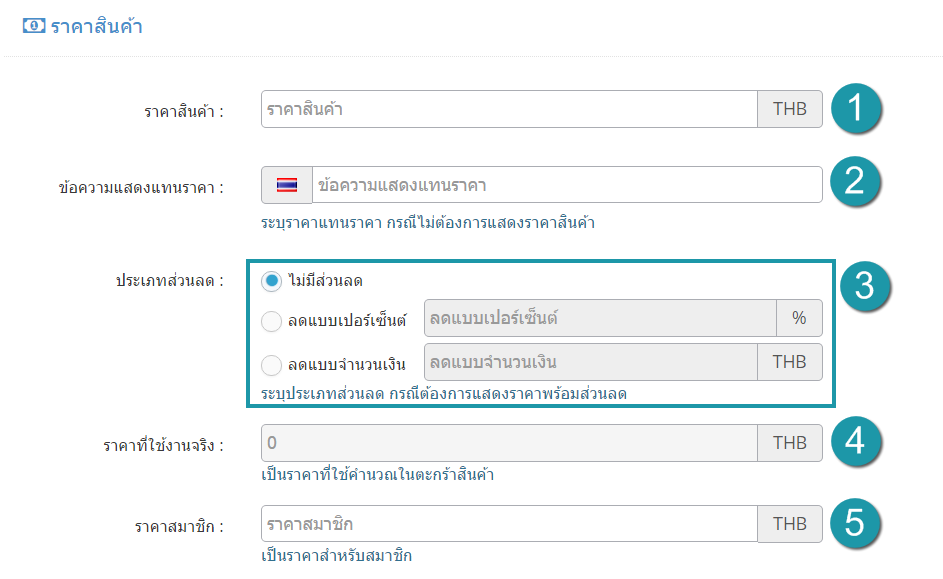Click the money icon beside ราคาสินค้า heading
This screenshot has height=579, width=943.
[34, 25]
